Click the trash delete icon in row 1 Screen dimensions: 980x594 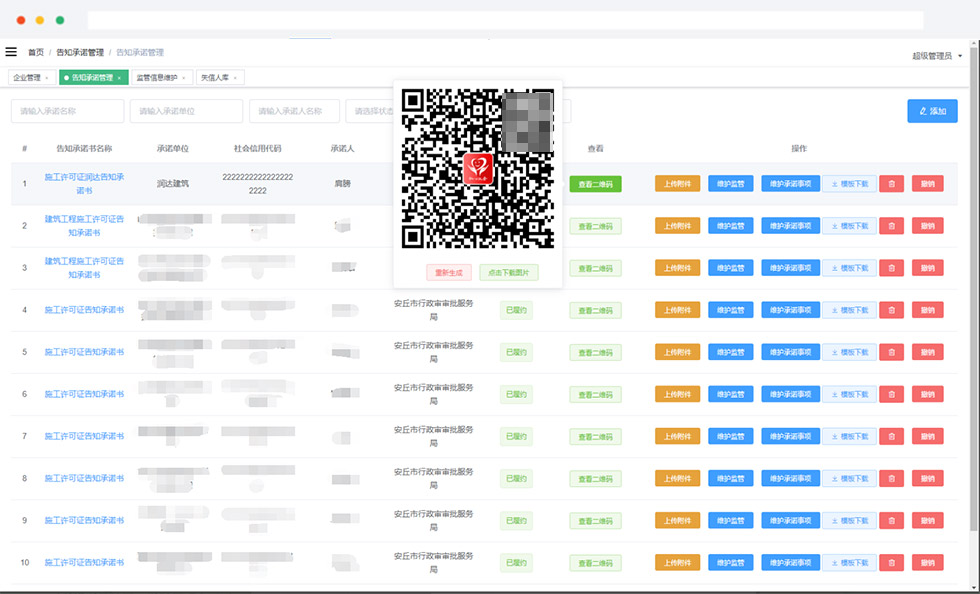[x=891, y=184]
